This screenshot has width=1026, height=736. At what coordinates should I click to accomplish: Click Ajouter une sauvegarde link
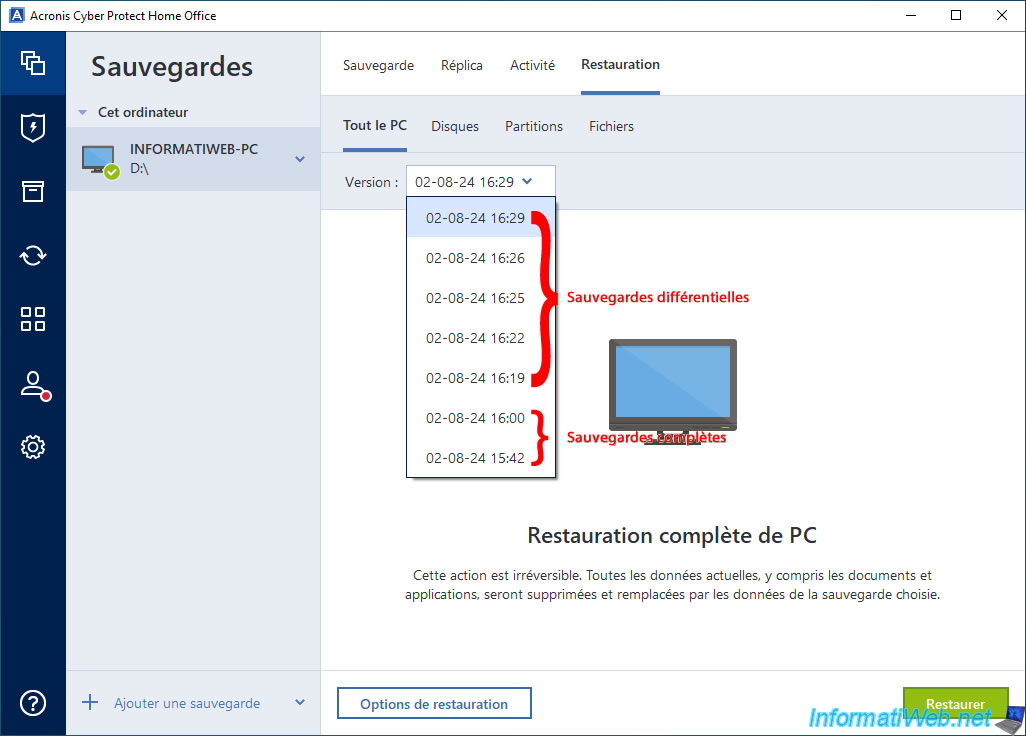(x=187, y=703)
